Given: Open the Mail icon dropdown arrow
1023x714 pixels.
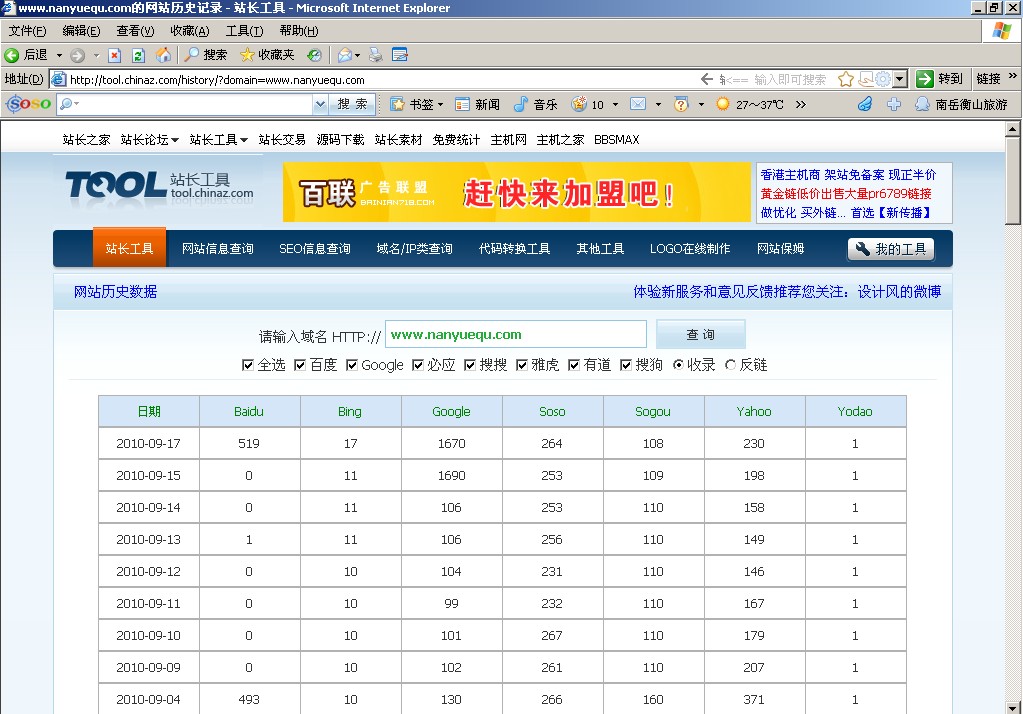Looking at the screenshot, I should click(358, 55).
